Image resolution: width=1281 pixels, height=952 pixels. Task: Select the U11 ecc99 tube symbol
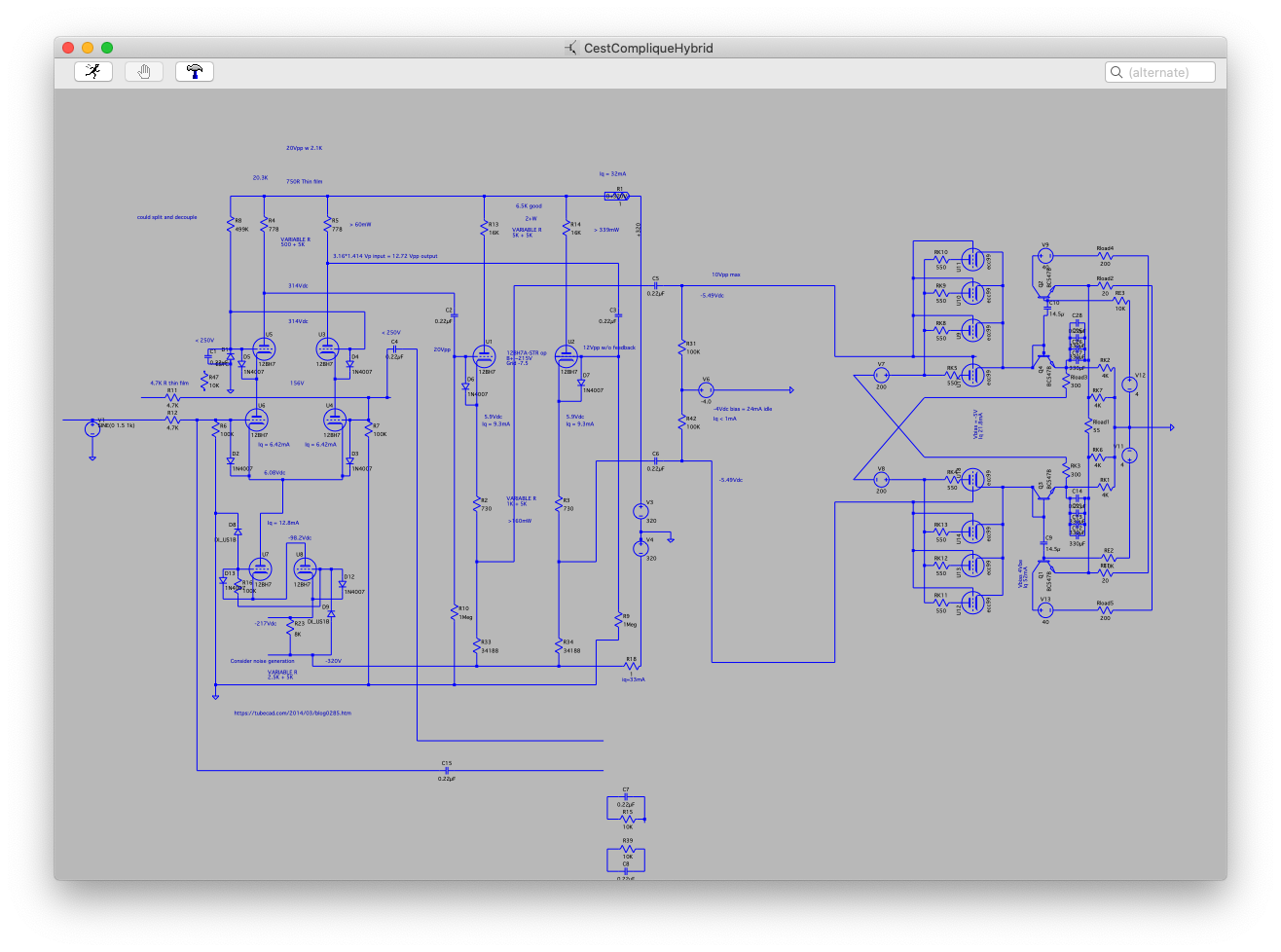[x=972, y=261]
